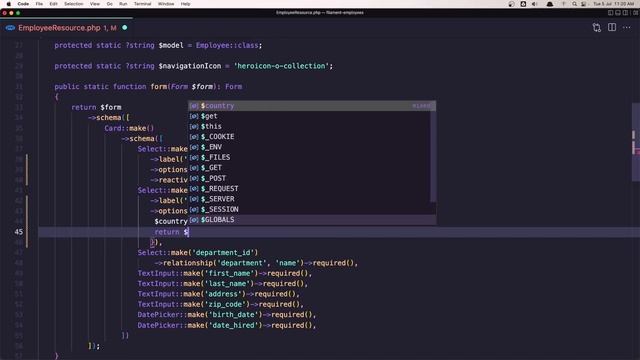Open Control Center in menu bar
The image size is (640, 360).
click(x=584, y=4)
